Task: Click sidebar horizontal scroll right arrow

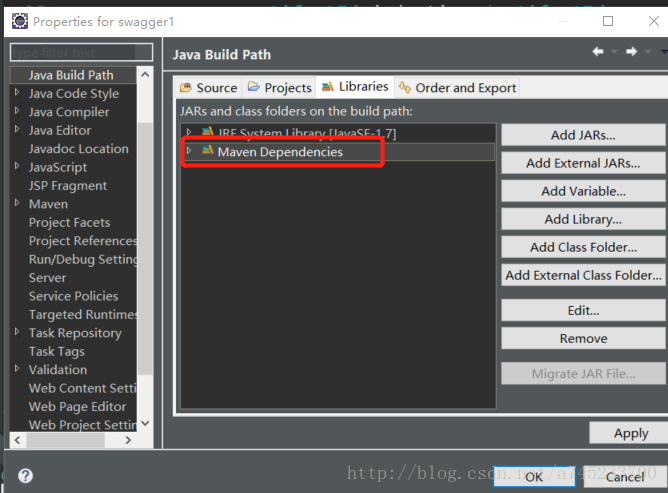Action: (x=128, y=440)
